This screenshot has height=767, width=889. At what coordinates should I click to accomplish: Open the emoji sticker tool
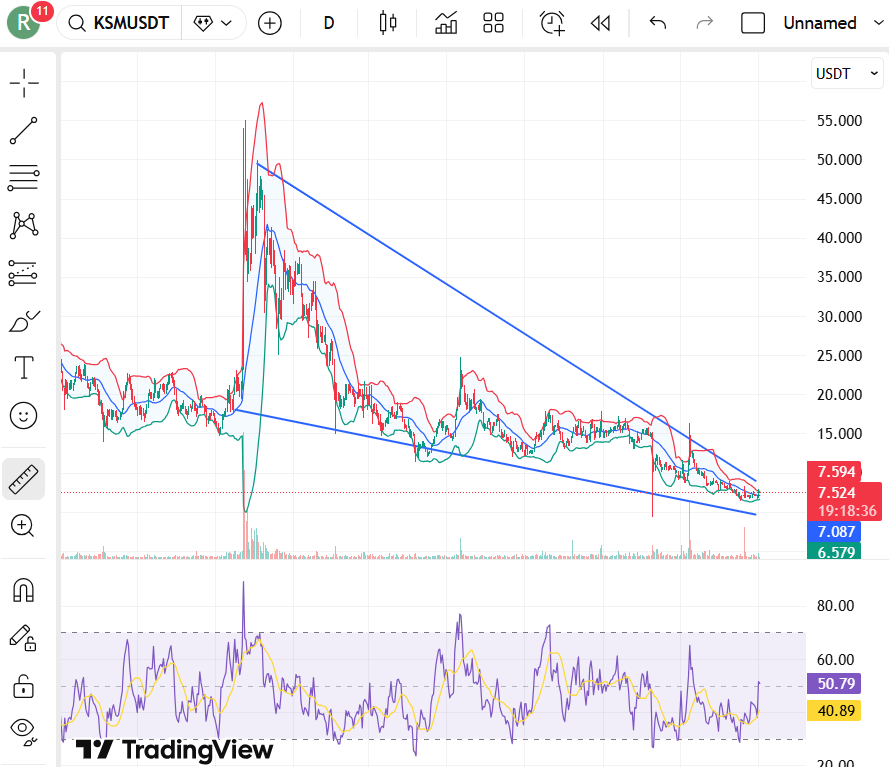pyautogui.click(x=24, y=415)
